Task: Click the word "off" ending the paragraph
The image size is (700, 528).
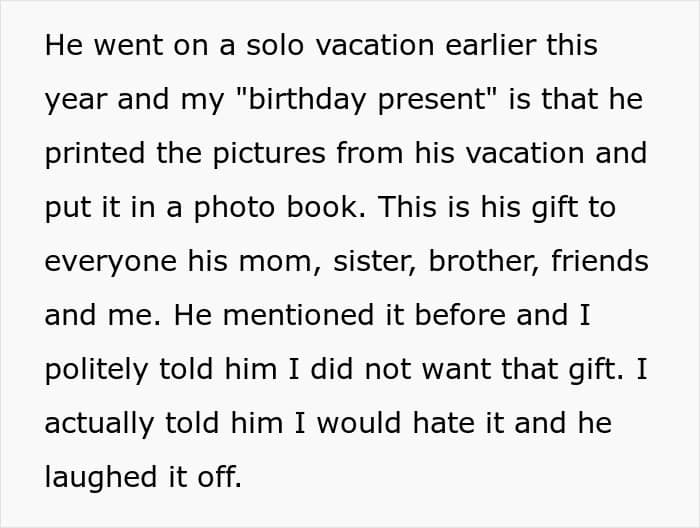Action: pos(223,476)
